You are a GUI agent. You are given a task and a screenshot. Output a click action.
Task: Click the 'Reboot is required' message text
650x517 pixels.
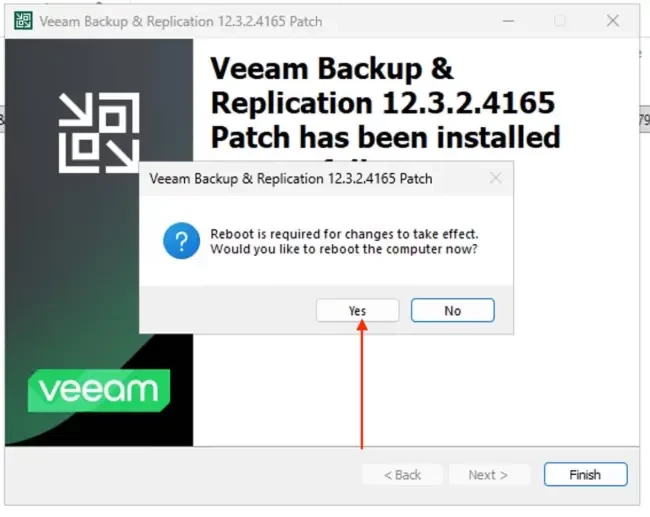[x=344, y=234]
